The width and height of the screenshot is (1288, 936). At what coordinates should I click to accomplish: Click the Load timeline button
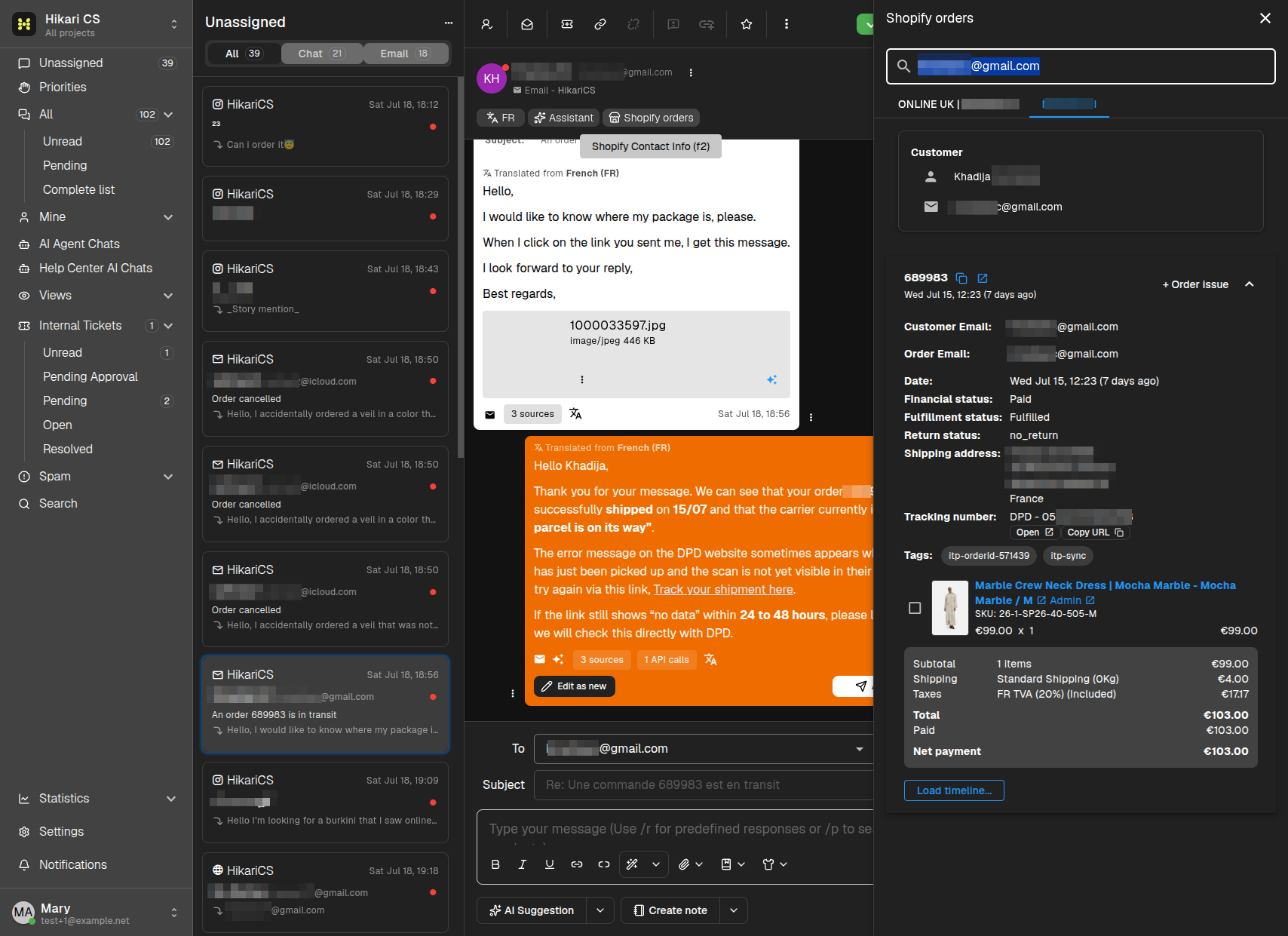click(x=954, y=790)
